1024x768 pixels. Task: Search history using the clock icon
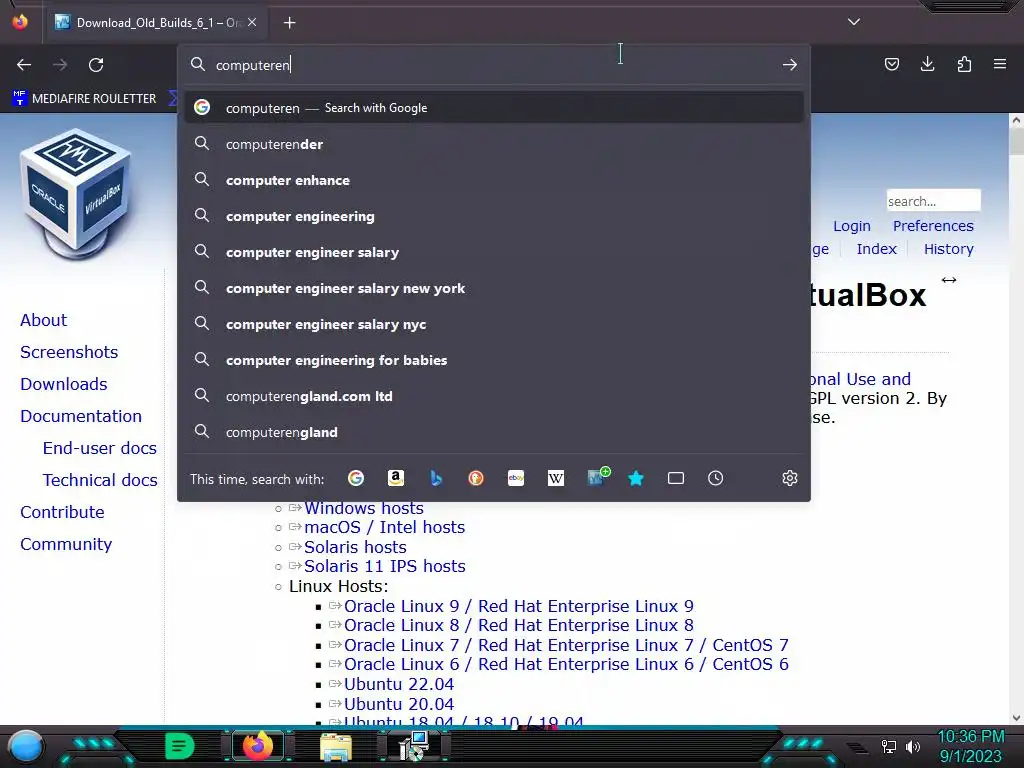click(x=716, y=479)
